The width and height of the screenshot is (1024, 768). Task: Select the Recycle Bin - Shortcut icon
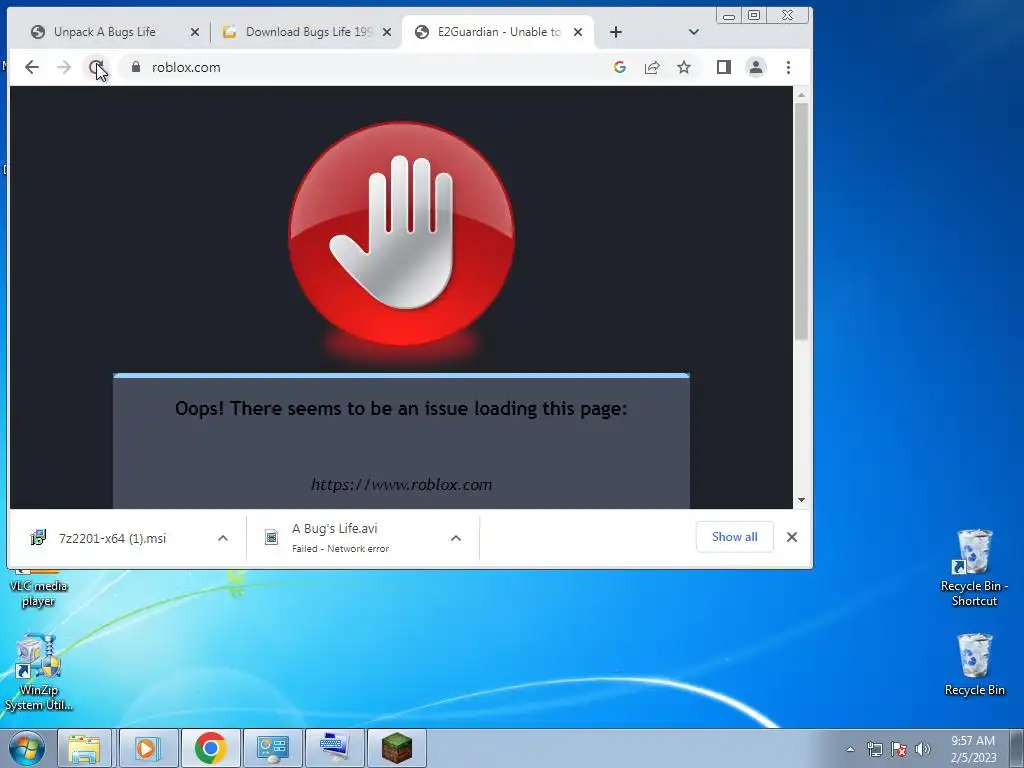point(974,568)
